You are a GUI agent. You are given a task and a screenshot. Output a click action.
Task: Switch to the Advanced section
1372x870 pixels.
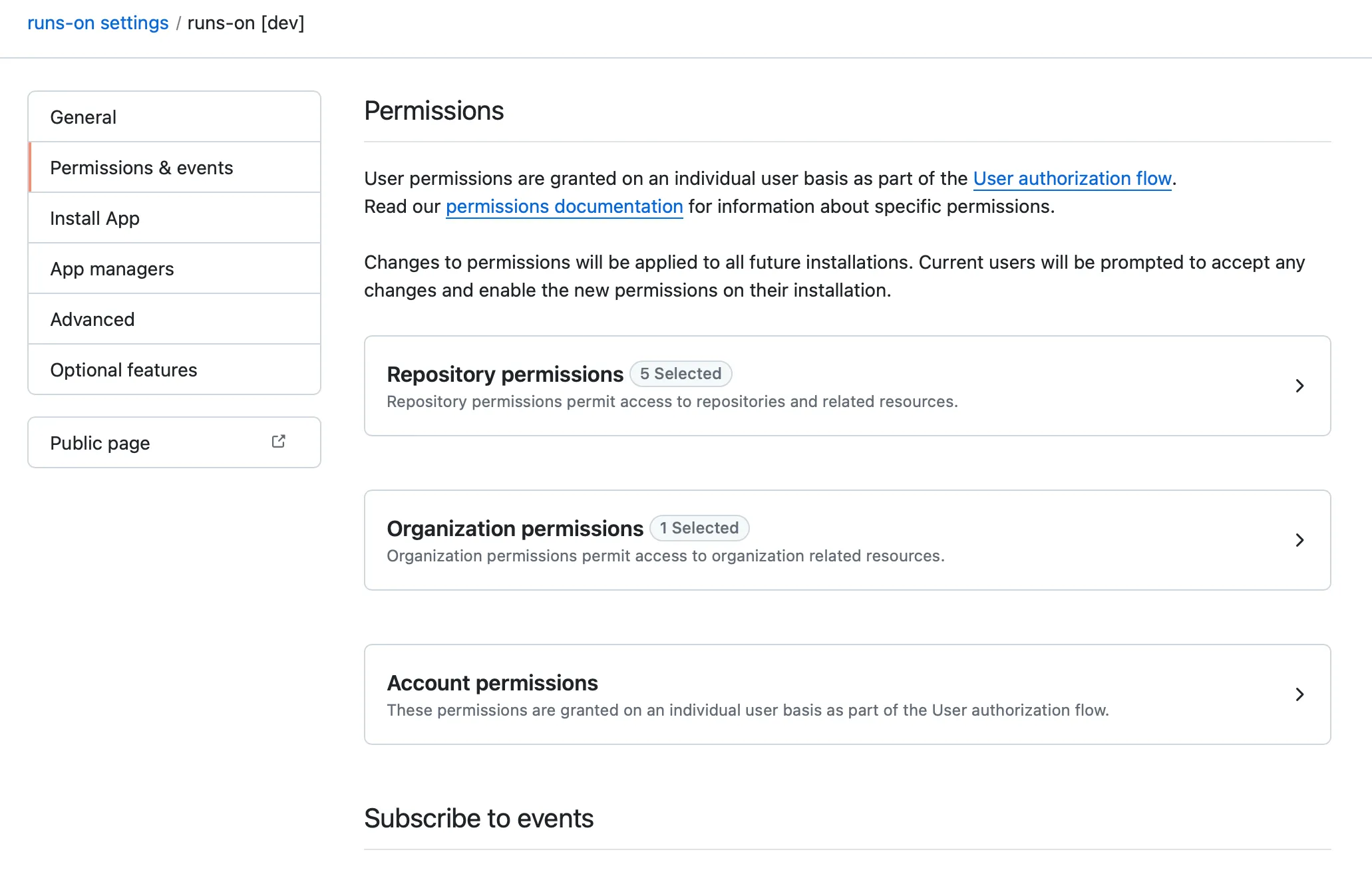[x=174, y=319]
